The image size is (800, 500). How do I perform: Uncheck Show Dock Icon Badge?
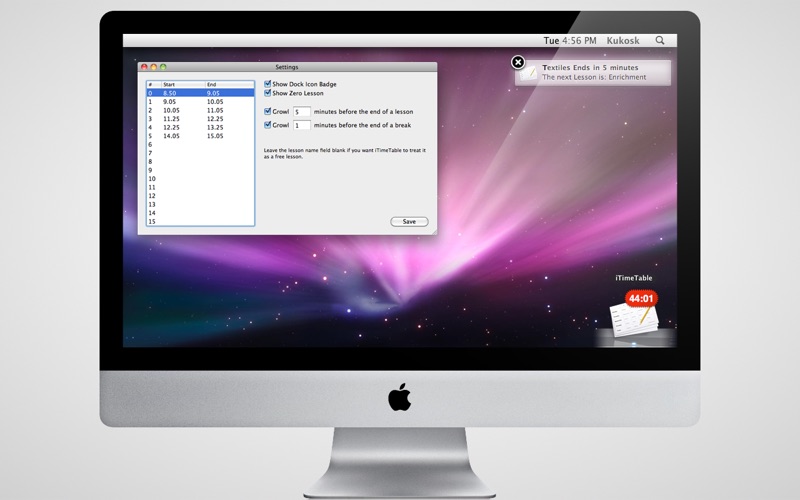click(267, 84)
